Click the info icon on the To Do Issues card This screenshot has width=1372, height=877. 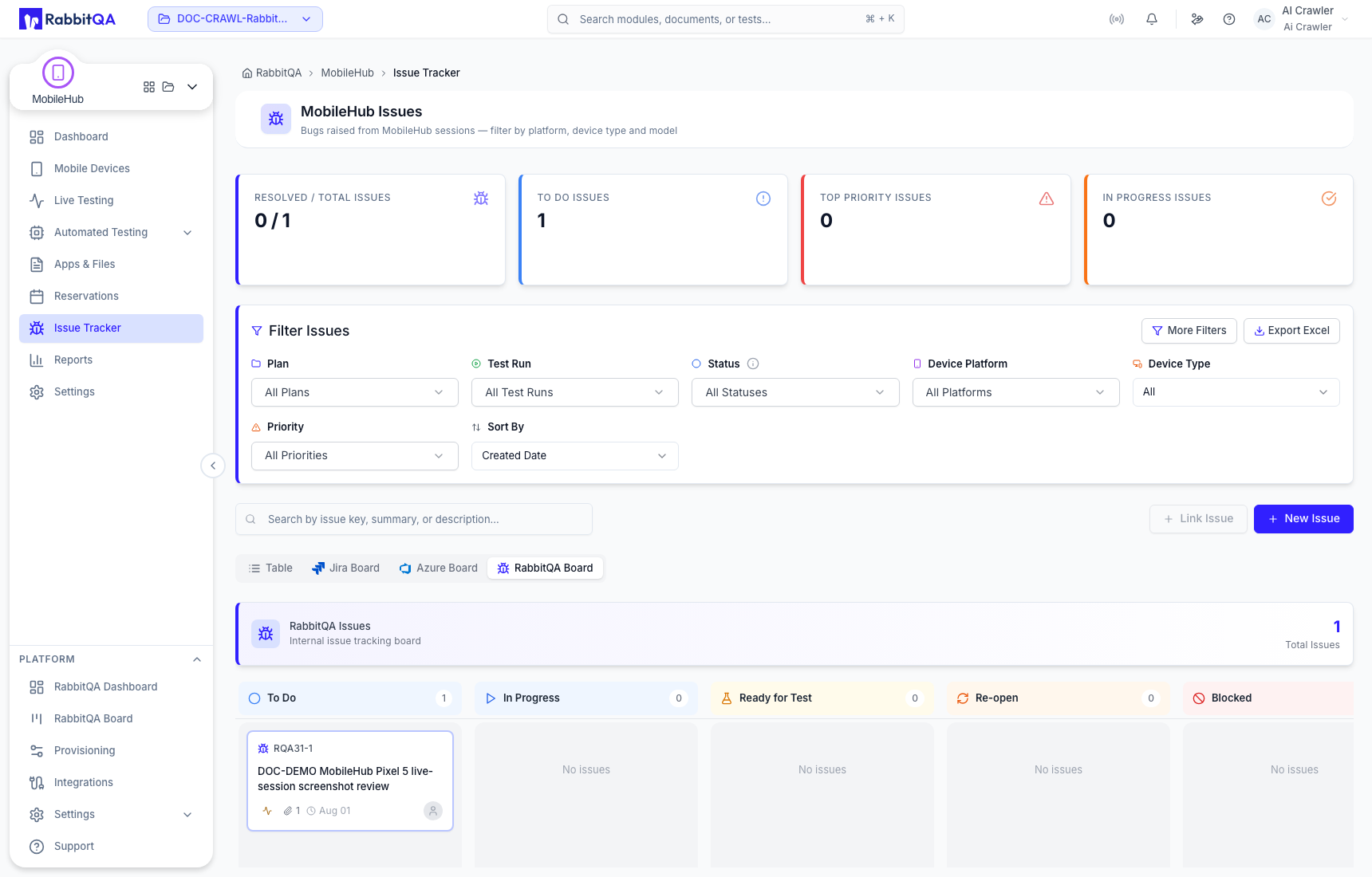[x=763, y=199]
